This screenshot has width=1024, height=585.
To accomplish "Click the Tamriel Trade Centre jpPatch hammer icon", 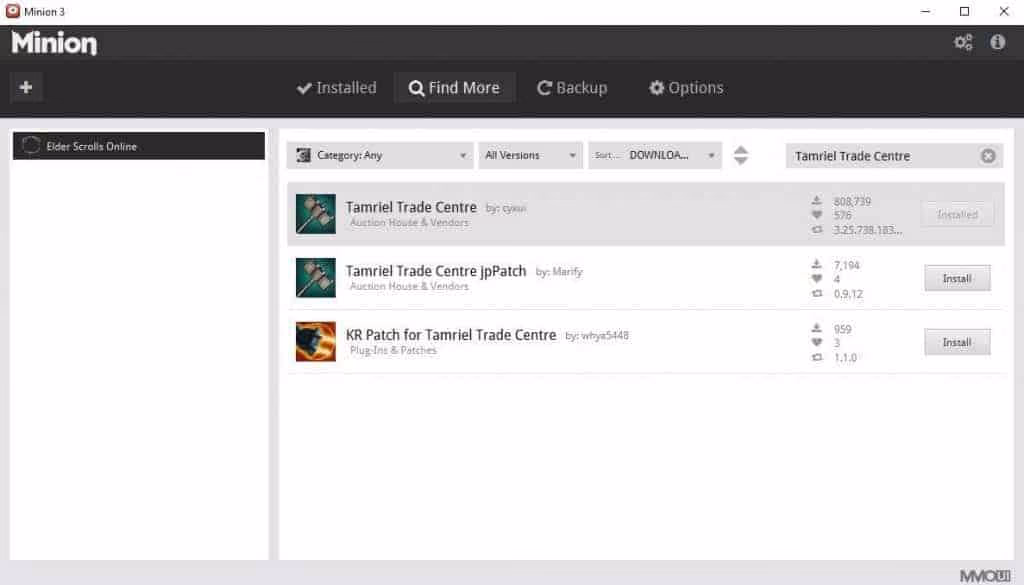I will coord(316,278).
